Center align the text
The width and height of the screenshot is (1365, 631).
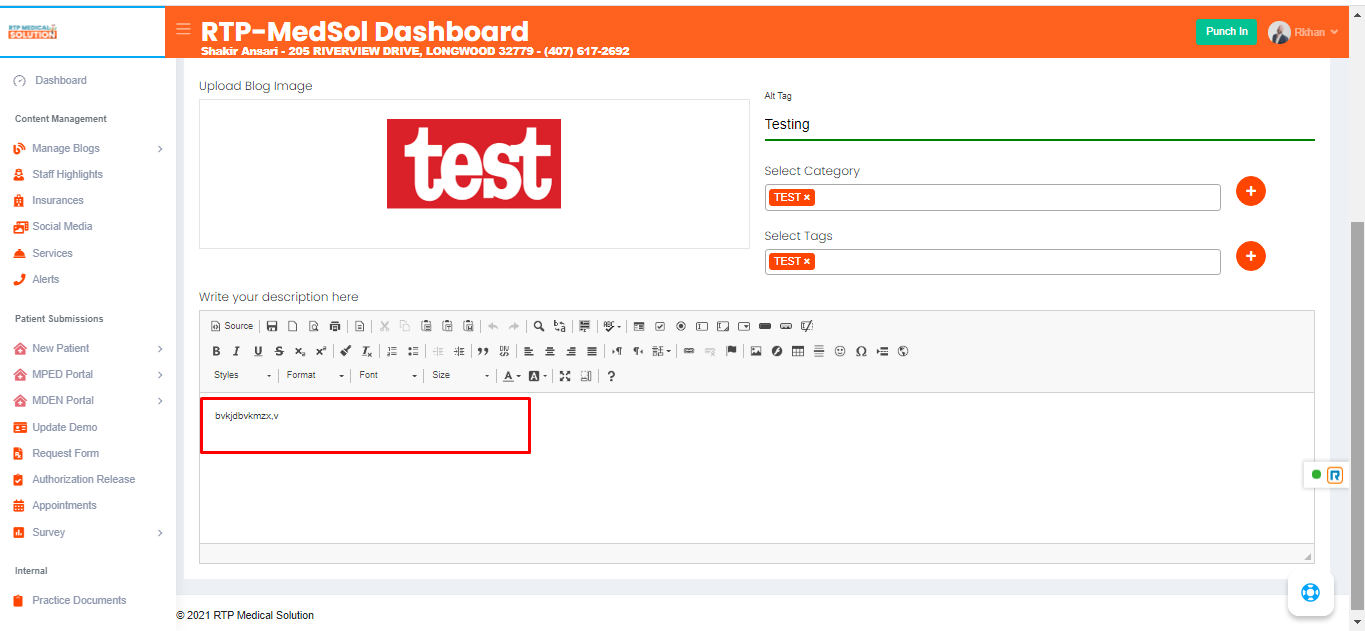550,351
